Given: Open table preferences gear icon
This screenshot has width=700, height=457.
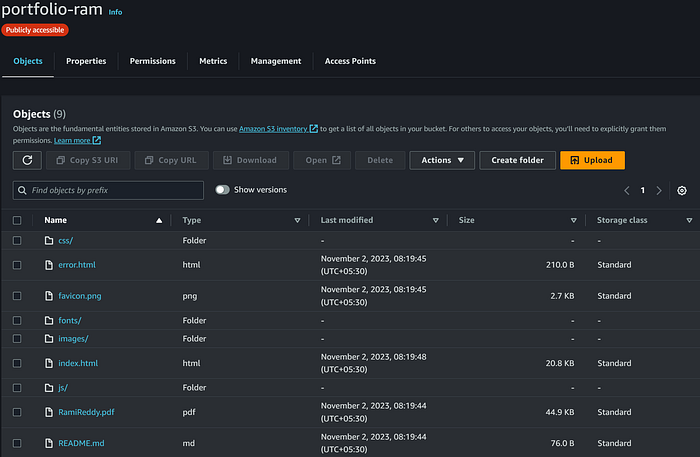Looking at the screenshot, I should pyautogui.click(x=682, y=191).
